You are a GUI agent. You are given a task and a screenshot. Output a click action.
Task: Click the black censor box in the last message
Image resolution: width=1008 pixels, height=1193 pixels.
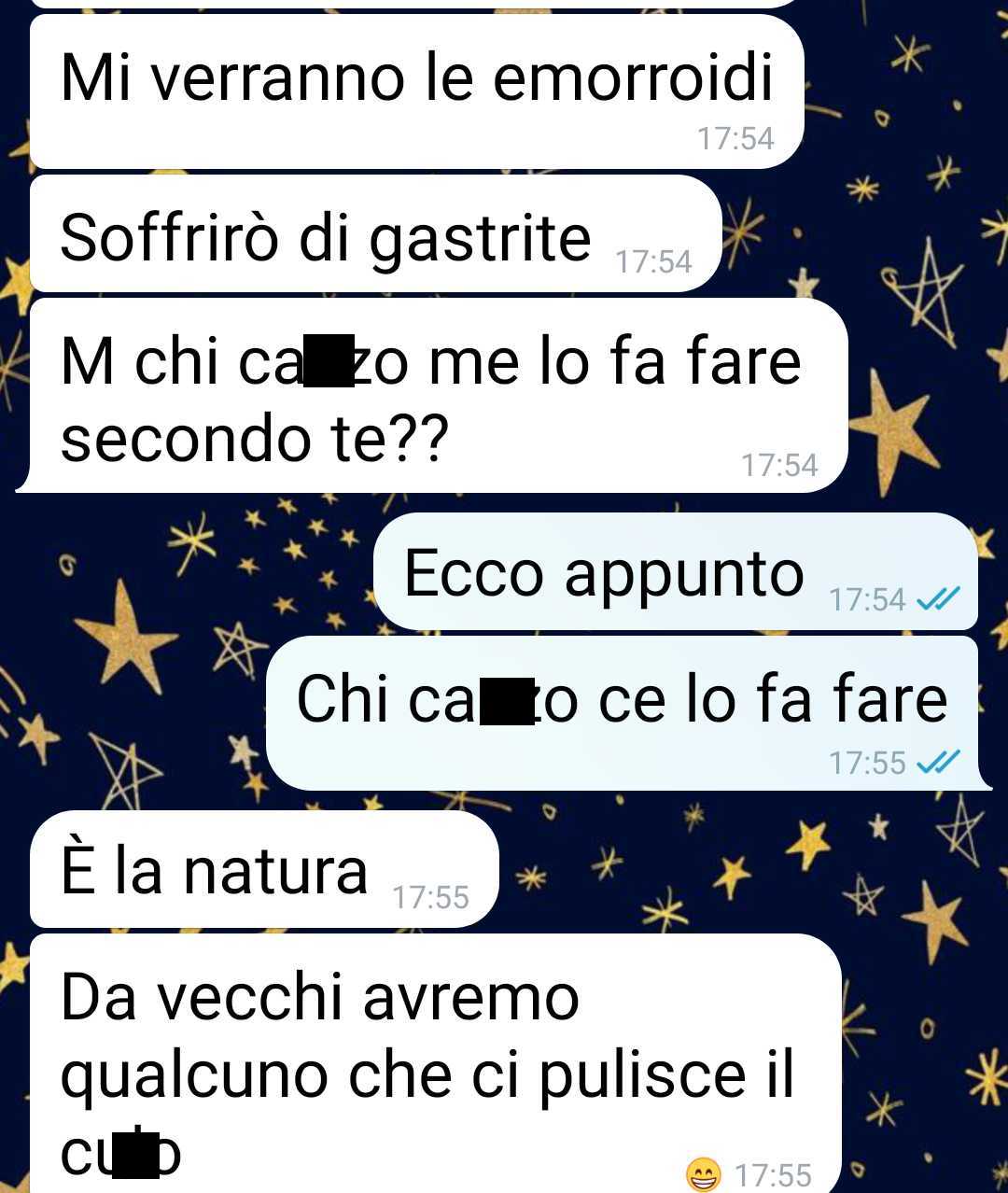pyautogui.click(x=135, y=1153)
